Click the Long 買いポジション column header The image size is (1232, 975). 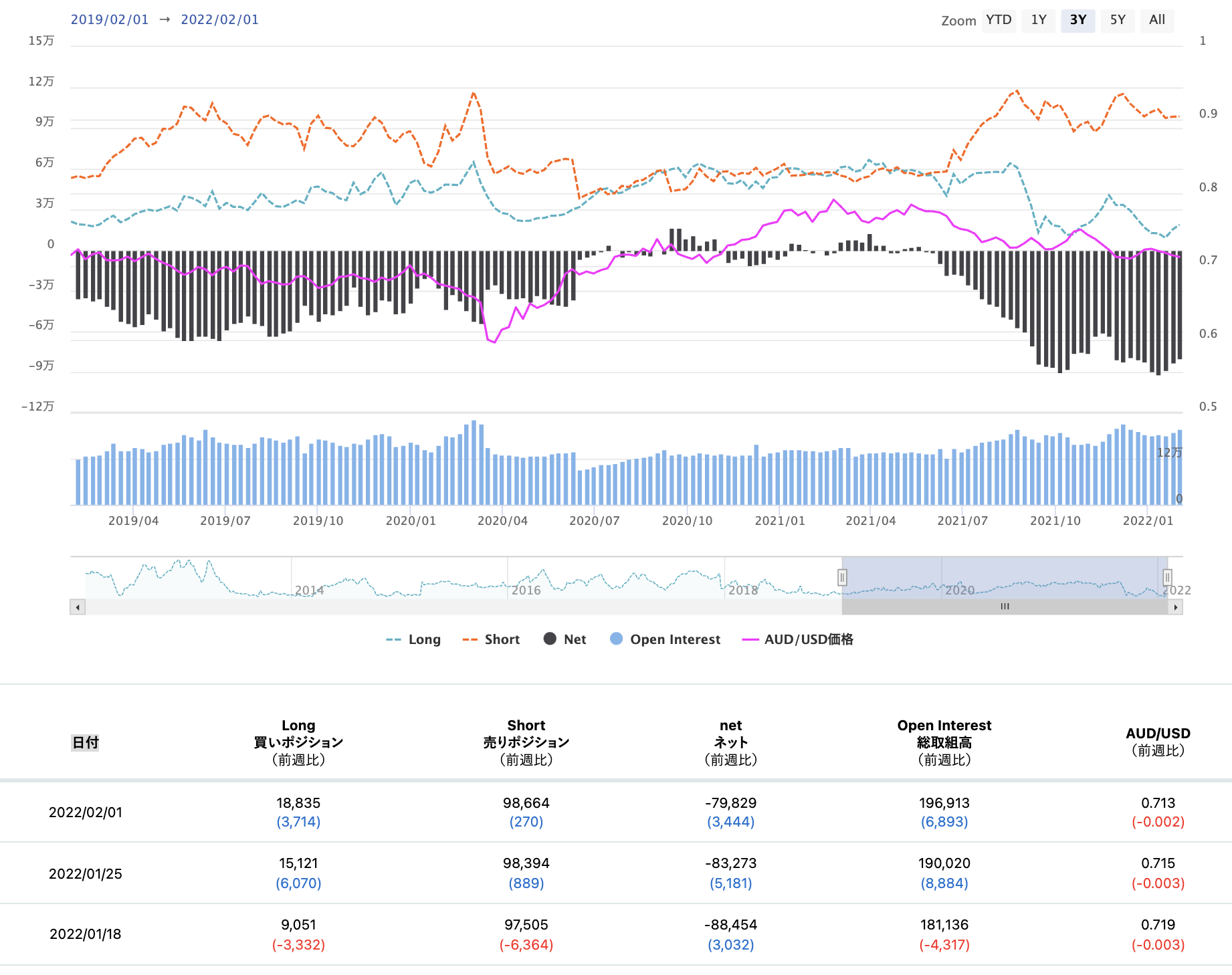(298, 742)
